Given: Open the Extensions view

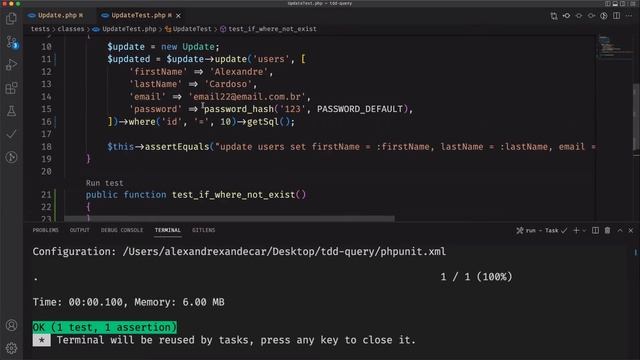Looking at the screenshot, I should click(11, 88).
